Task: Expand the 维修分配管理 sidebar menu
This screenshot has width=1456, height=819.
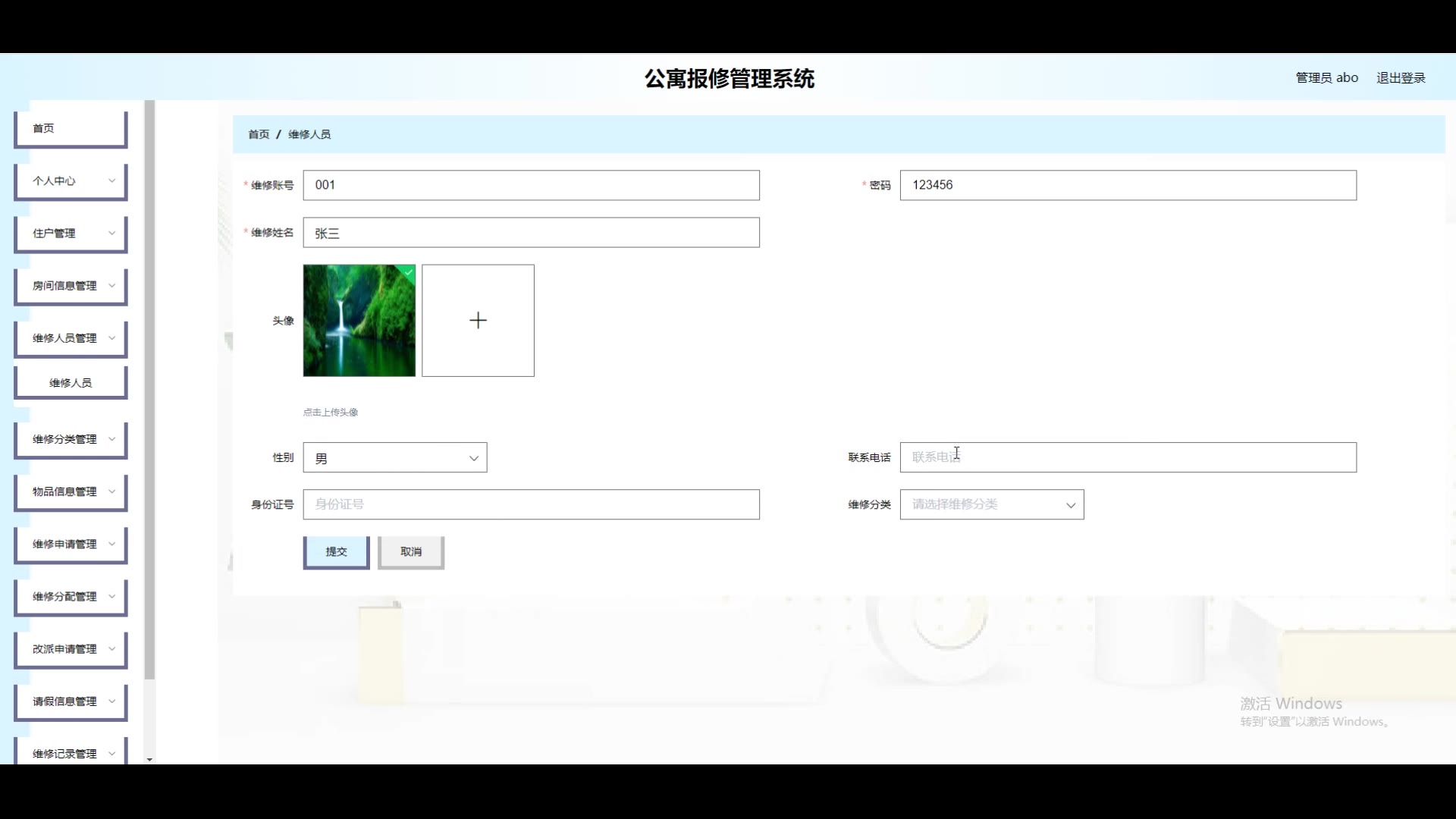Action: click(x=71, y=596)
